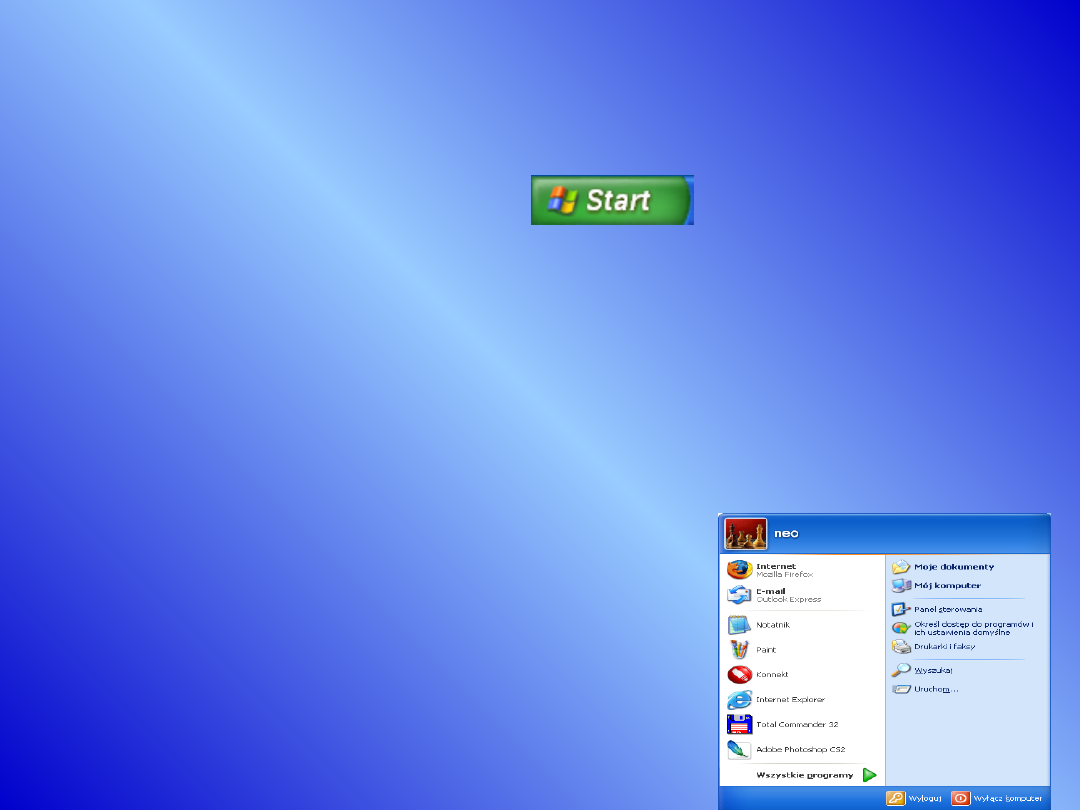Image resolution: width=1080 pixels, height=810 pixels.
Task: Click the chess user picture thumbnail
Action: [745, 534]
